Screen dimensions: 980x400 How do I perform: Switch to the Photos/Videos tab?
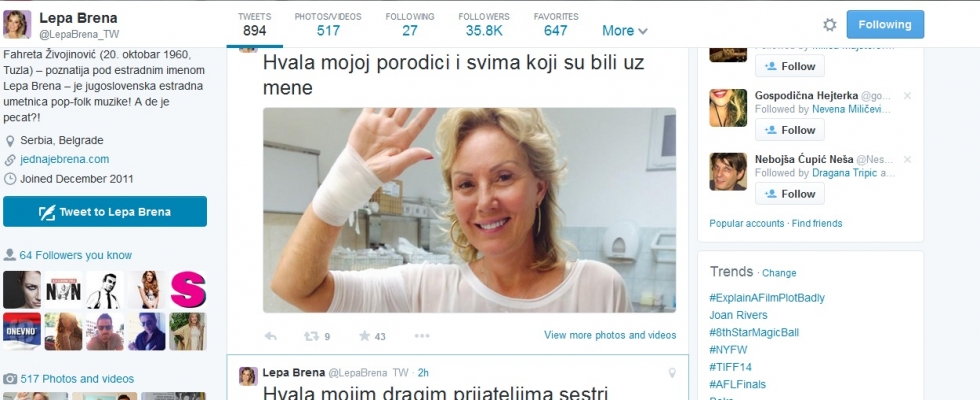point(328,24)
